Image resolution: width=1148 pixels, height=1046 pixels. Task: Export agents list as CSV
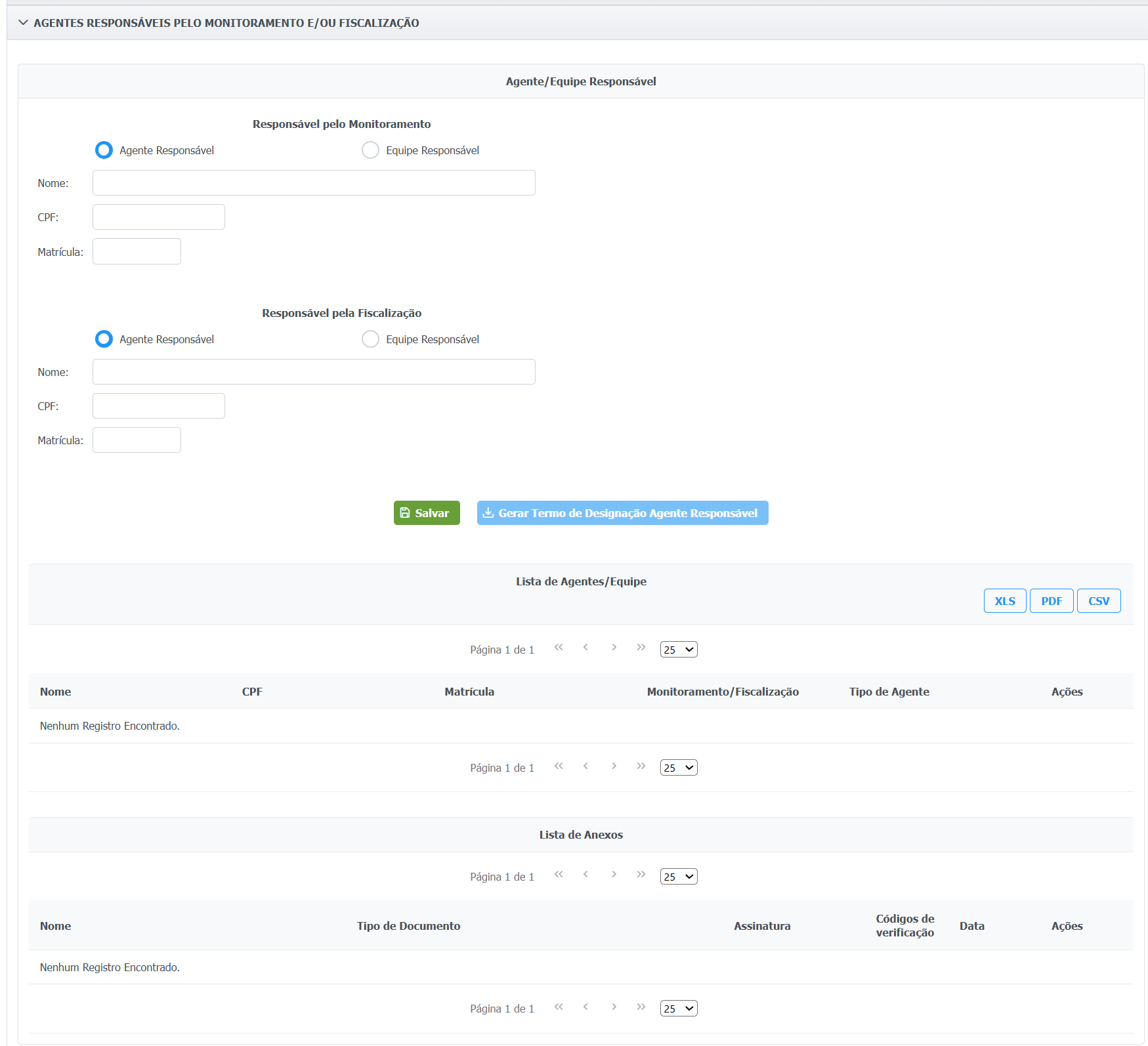click(x=1098, y=601)
